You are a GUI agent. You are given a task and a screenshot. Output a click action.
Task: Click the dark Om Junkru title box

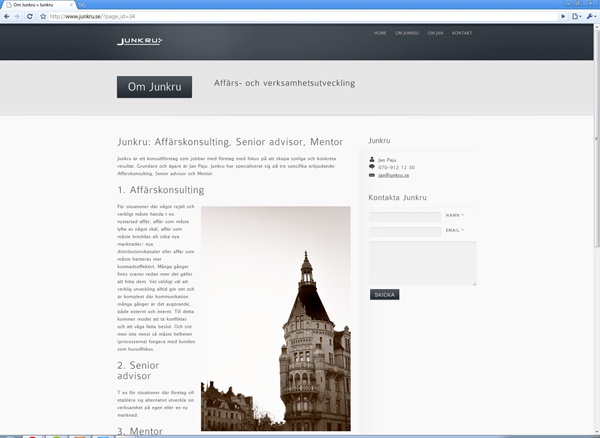[x=155, y=87]
